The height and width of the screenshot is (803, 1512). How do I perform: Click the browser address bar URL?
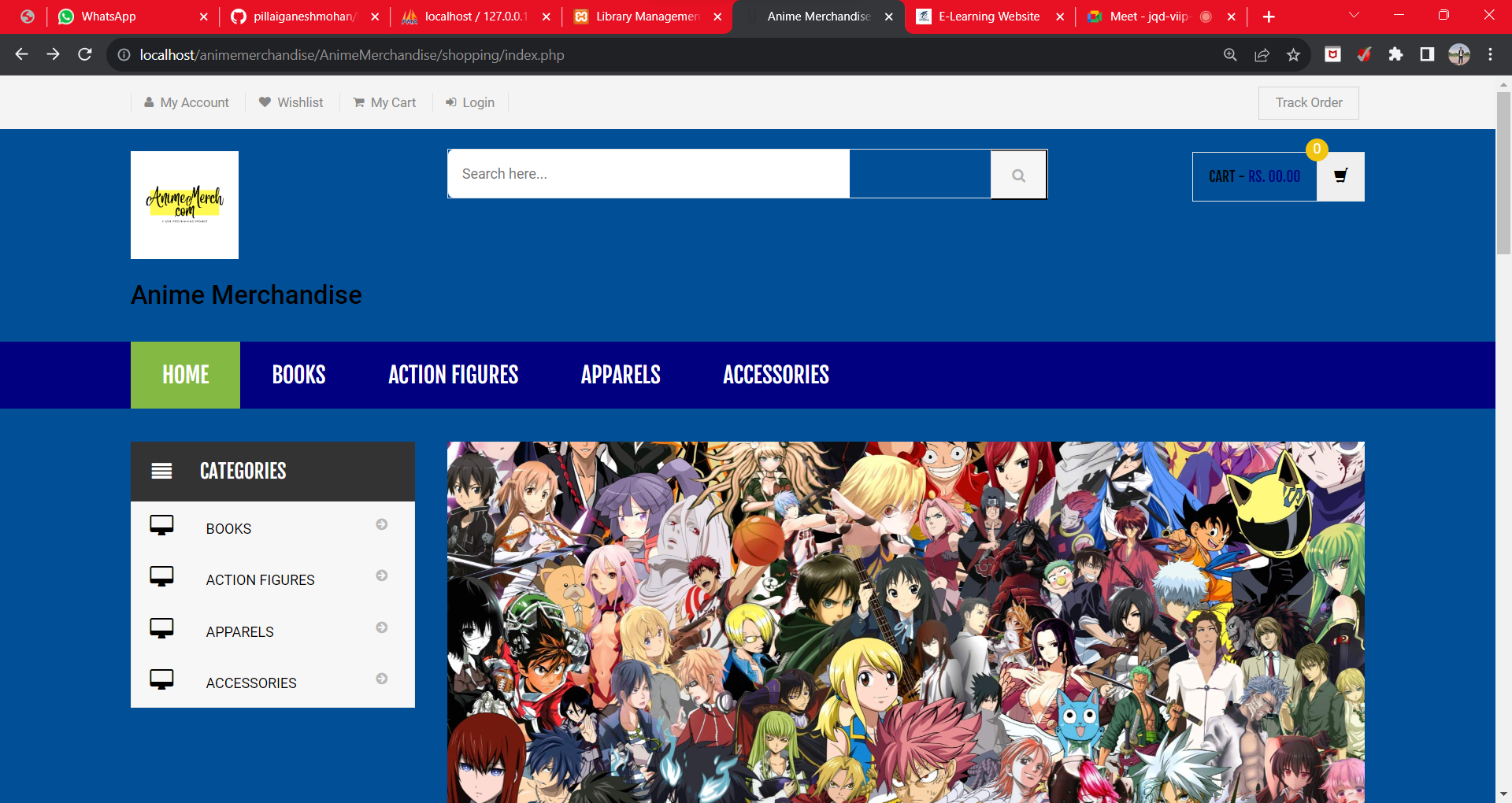click(352, 54)
